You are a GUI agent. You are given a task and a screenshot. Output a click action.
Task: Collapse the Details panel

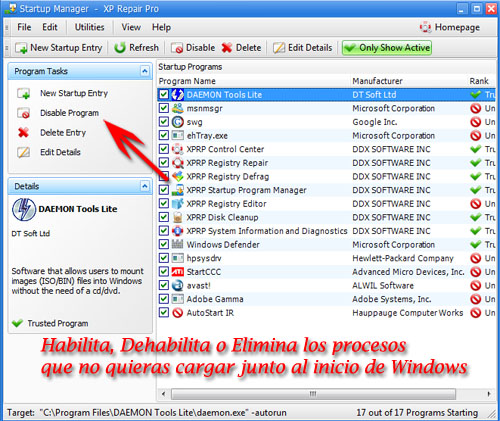click(145, 186)
